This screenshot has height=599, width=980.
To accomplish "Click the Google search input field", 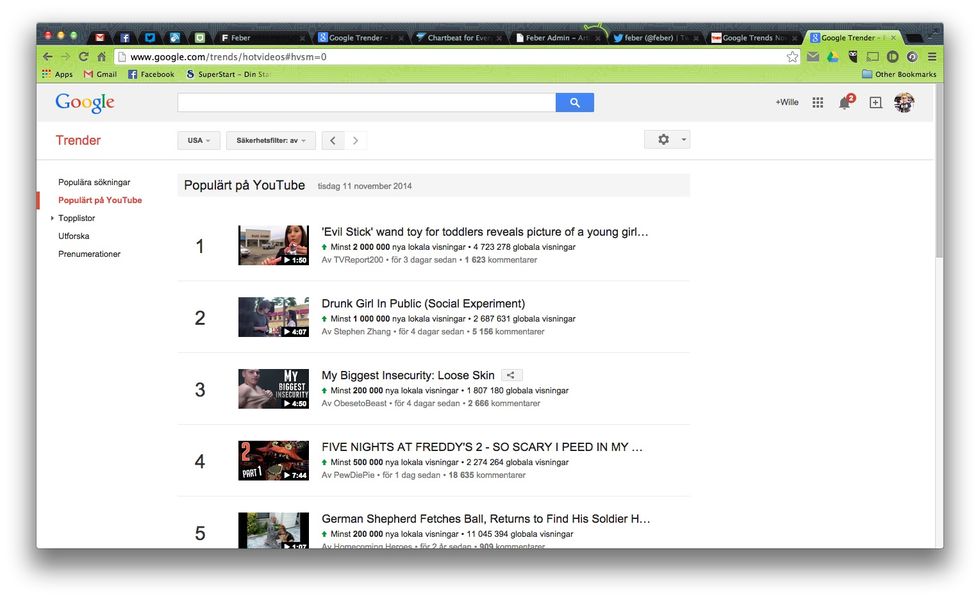I will (366, 102).
